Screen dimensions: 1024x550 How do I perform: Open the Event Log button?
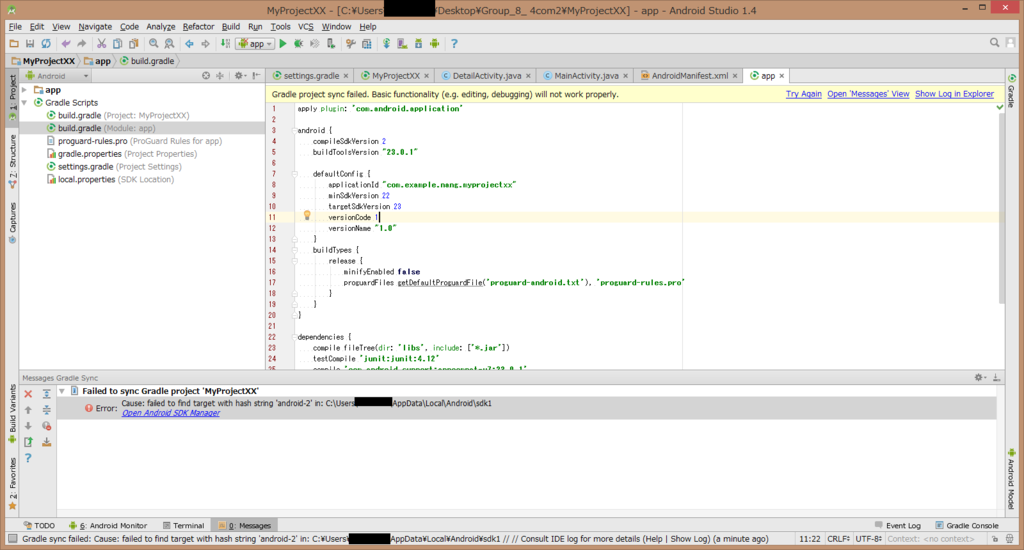[898, 525]
